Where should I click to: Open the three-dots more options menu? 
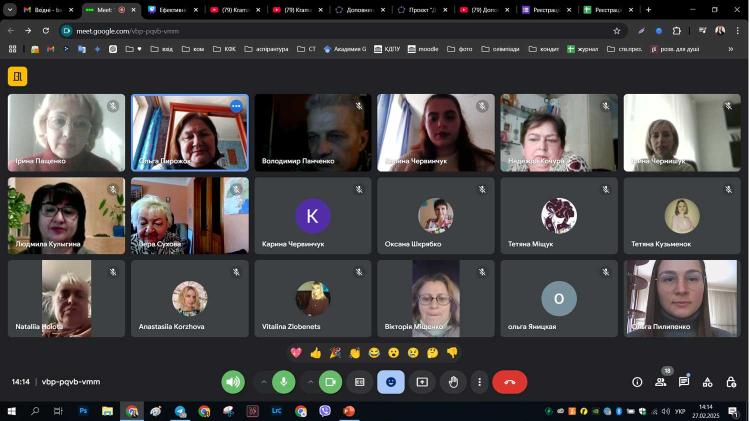[480, 382]
